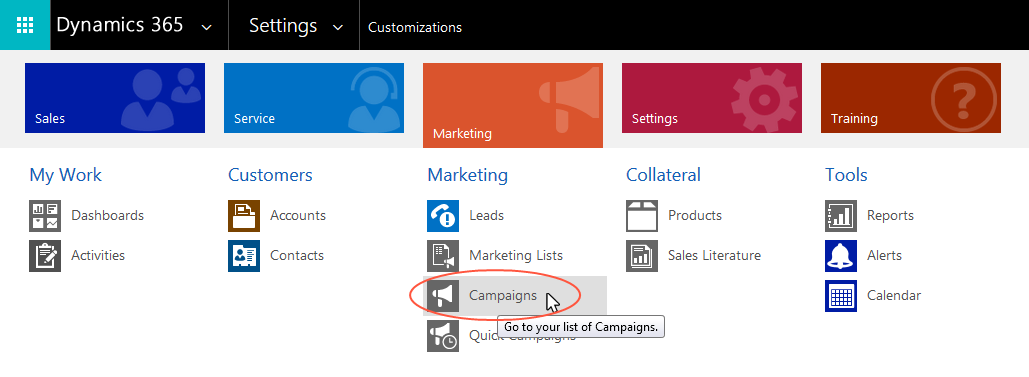This screenshot has width=1029, height=377.
Task: Click the Activities clipboard icon
Action: [x=45, y=256]
